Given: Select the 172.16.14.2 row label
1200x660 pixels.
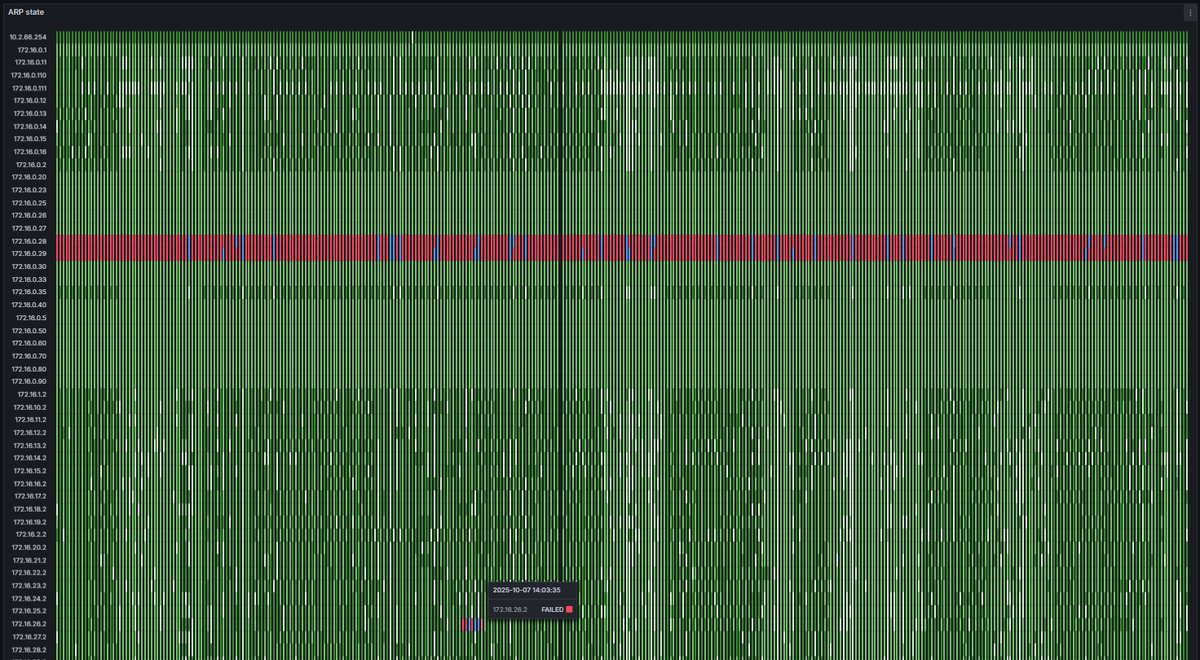Looking at the screenshot, I should 30,458.
